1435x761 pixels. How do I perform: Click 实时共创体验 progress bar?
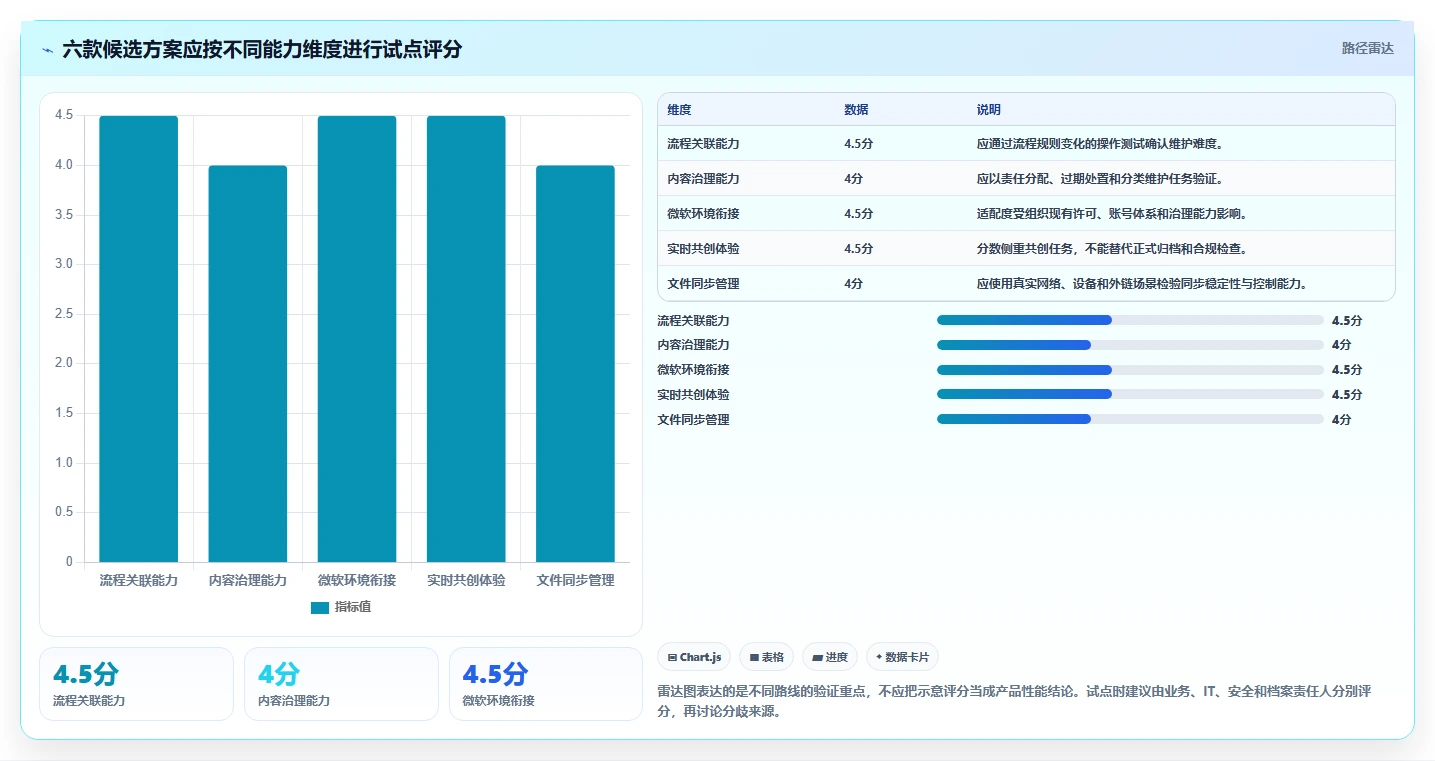tap(1130, 395)
